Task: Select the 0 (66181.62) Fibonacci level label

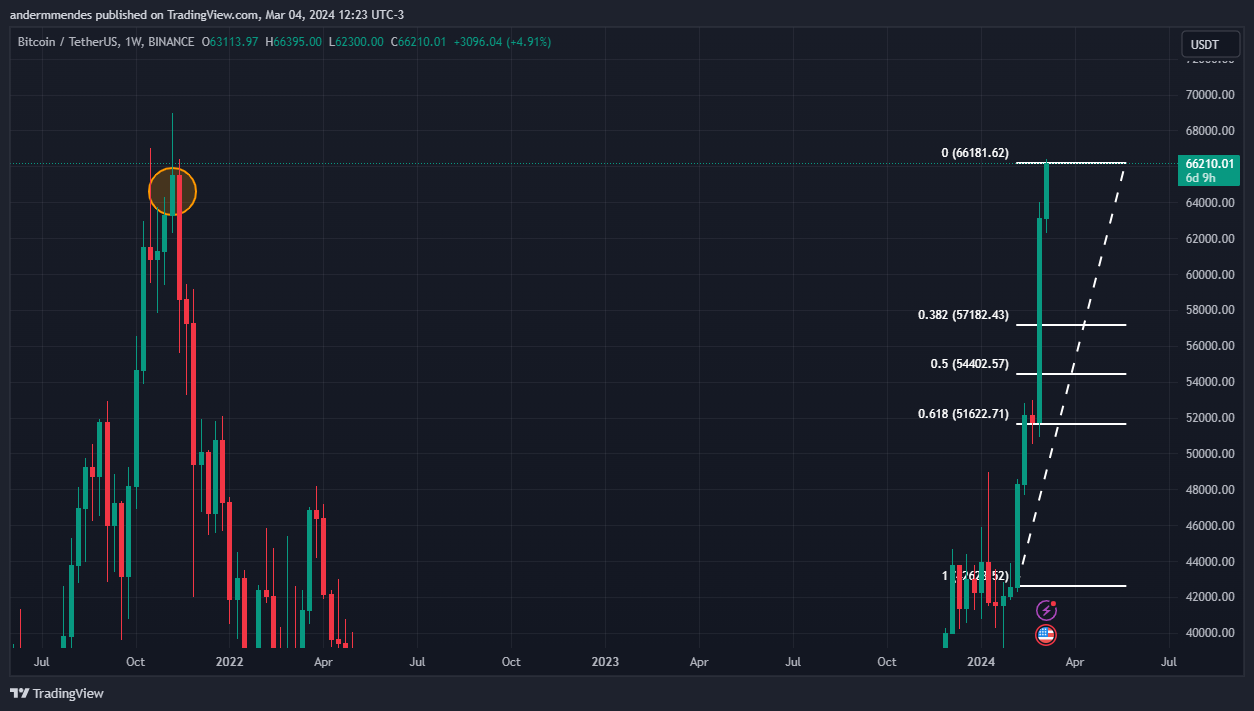Action: pyautogui.click(x=975, y=153)
